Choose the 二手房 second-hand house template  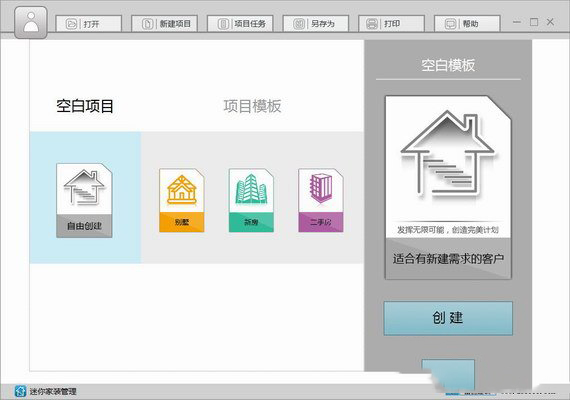pyautogui.click(x=321, y=200)
